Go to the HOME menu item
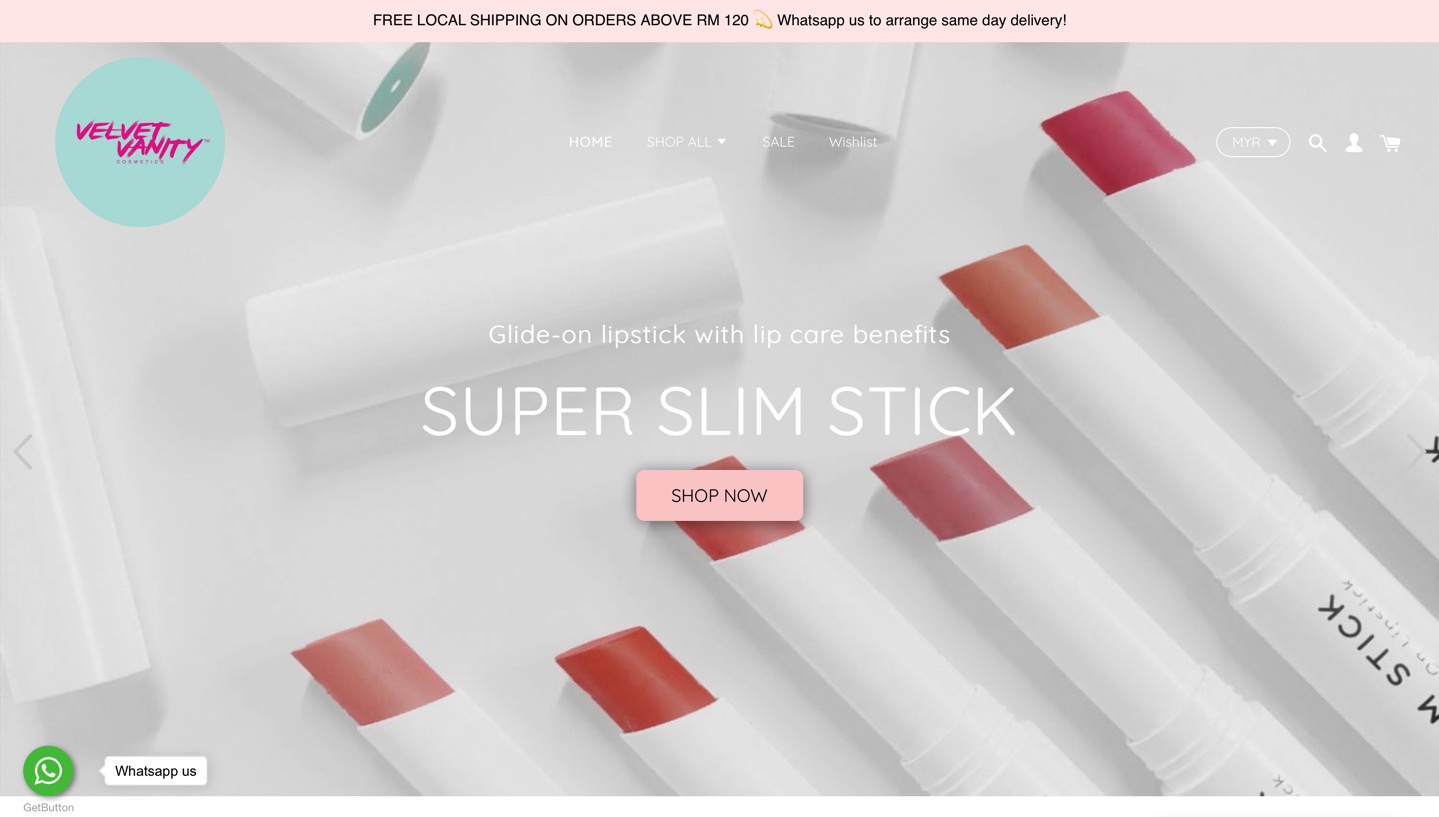This screenshot has width=1439, height=817. point(590,142)
